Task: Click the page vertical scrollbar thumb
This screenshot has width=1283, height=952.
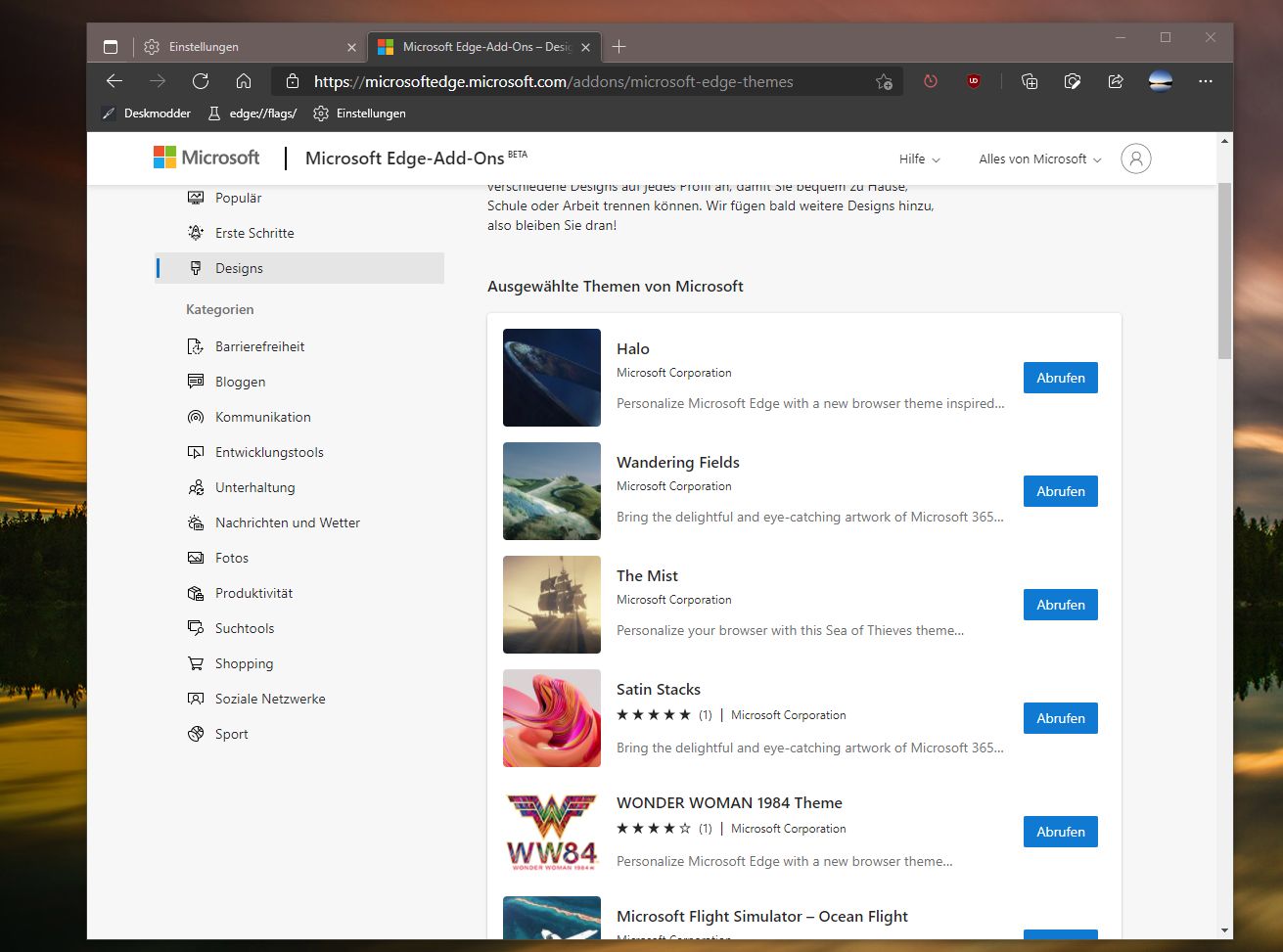Action: [x=1225, y=271]
